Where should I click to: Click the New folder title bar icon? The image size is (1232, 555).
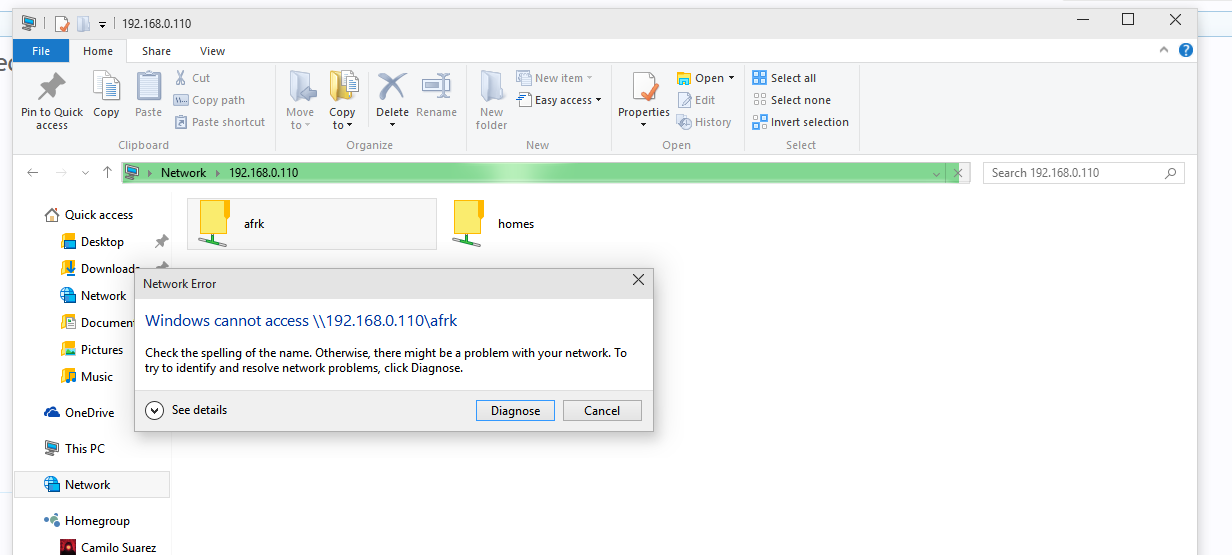(84, 22)
